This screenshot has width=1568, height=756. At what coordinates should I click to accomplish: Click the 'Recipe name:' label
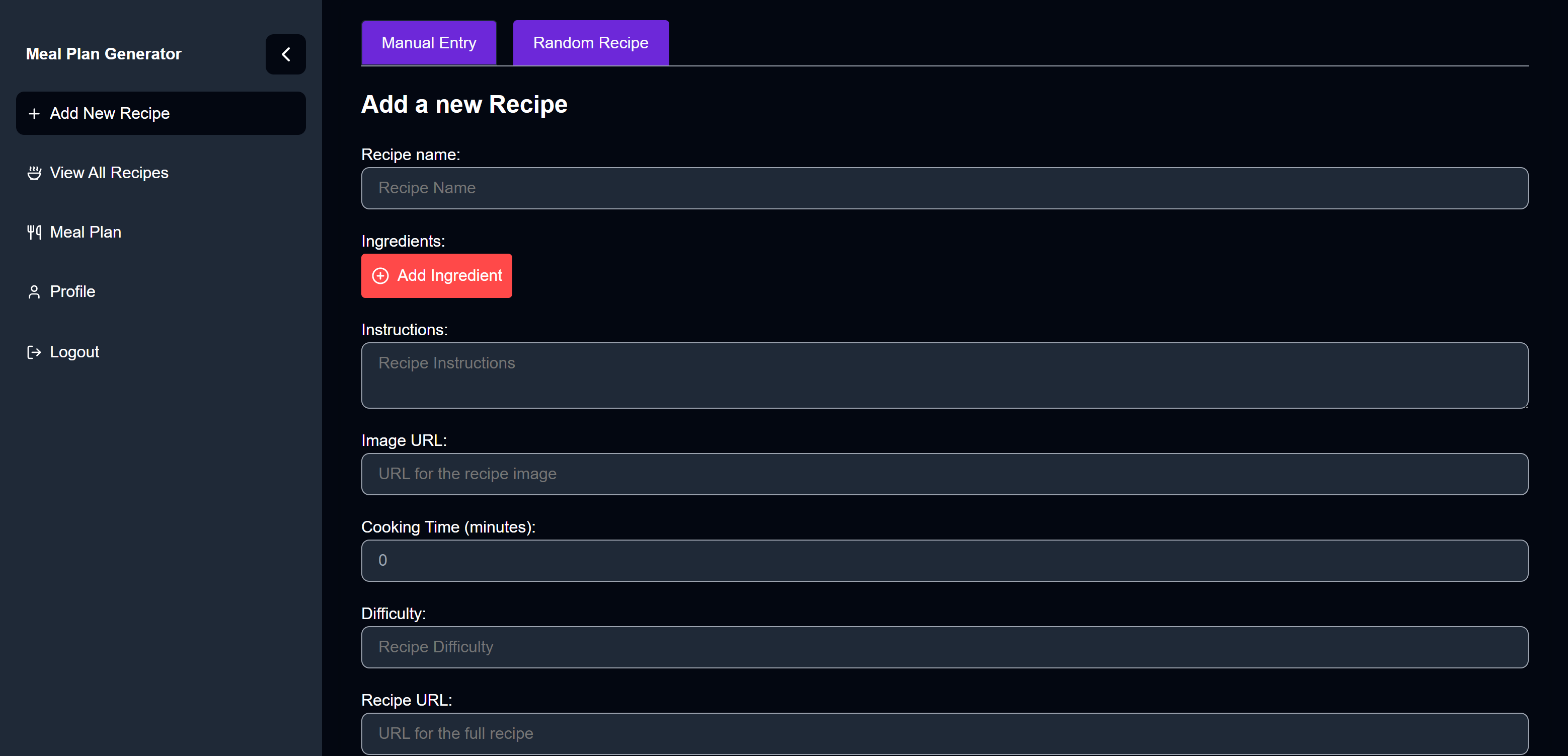pyautogui.click(x=411, y=155)
